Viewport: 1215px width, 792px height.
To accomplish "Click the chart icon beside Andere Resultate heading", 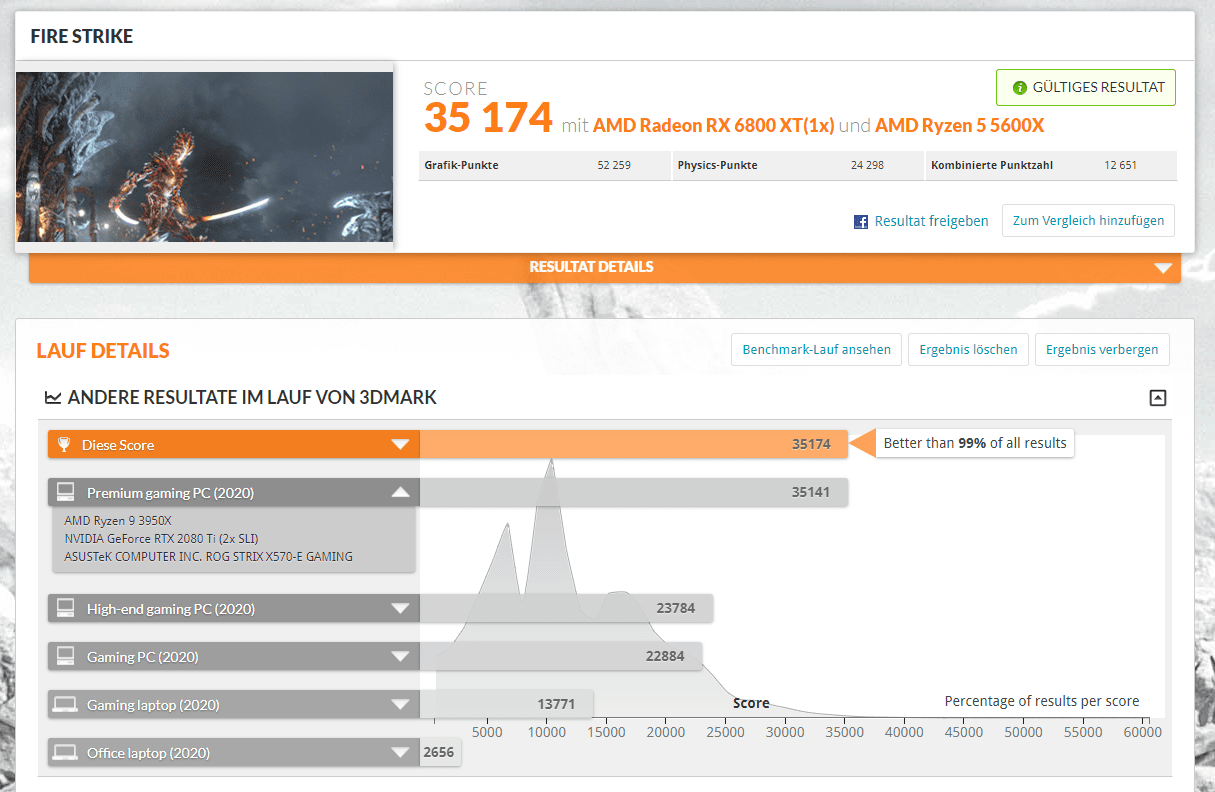I will 53,398.
